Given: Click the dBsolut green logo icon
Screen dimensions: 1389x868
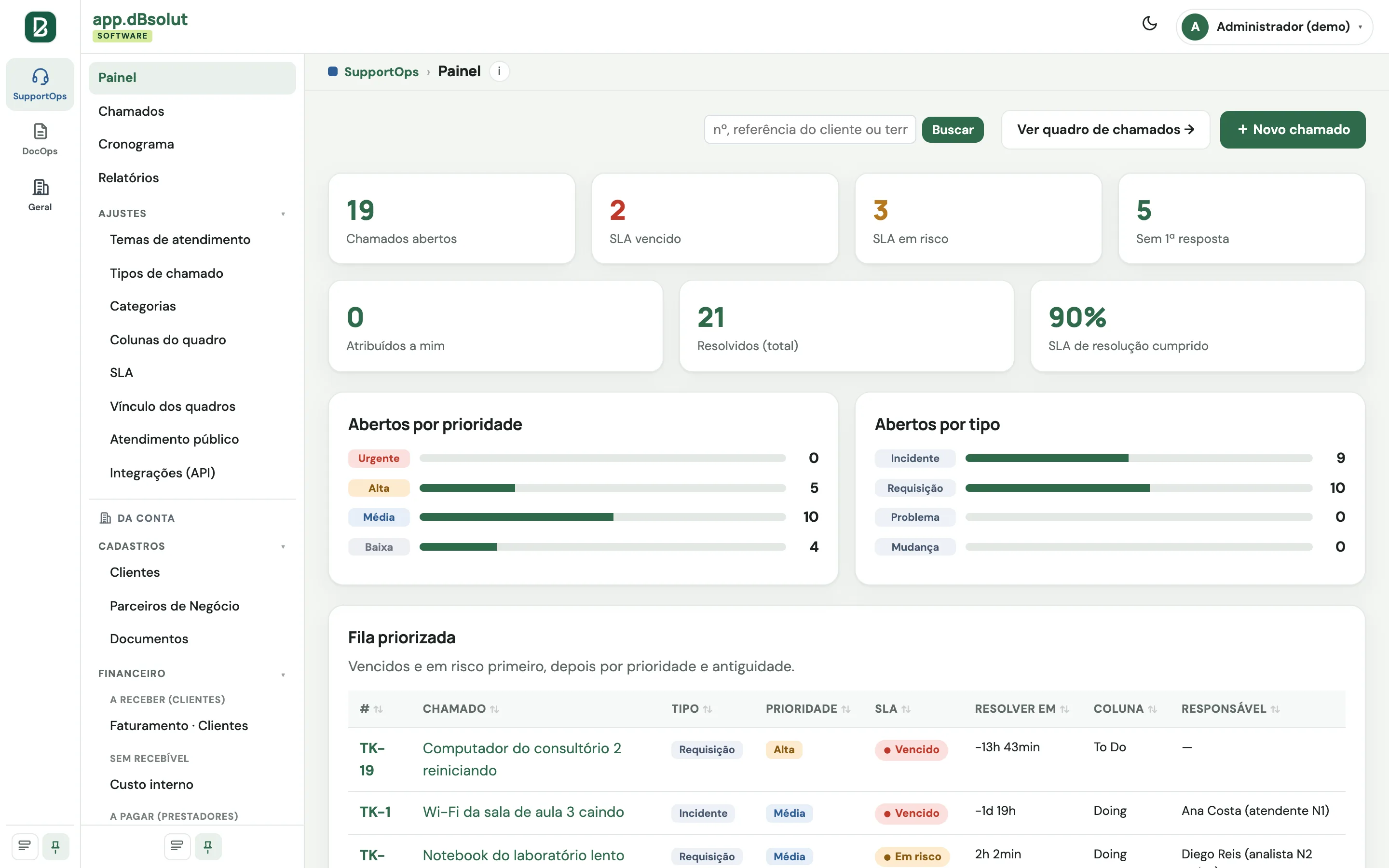Looking at the screenshot, I should click(x=40, y=27).
